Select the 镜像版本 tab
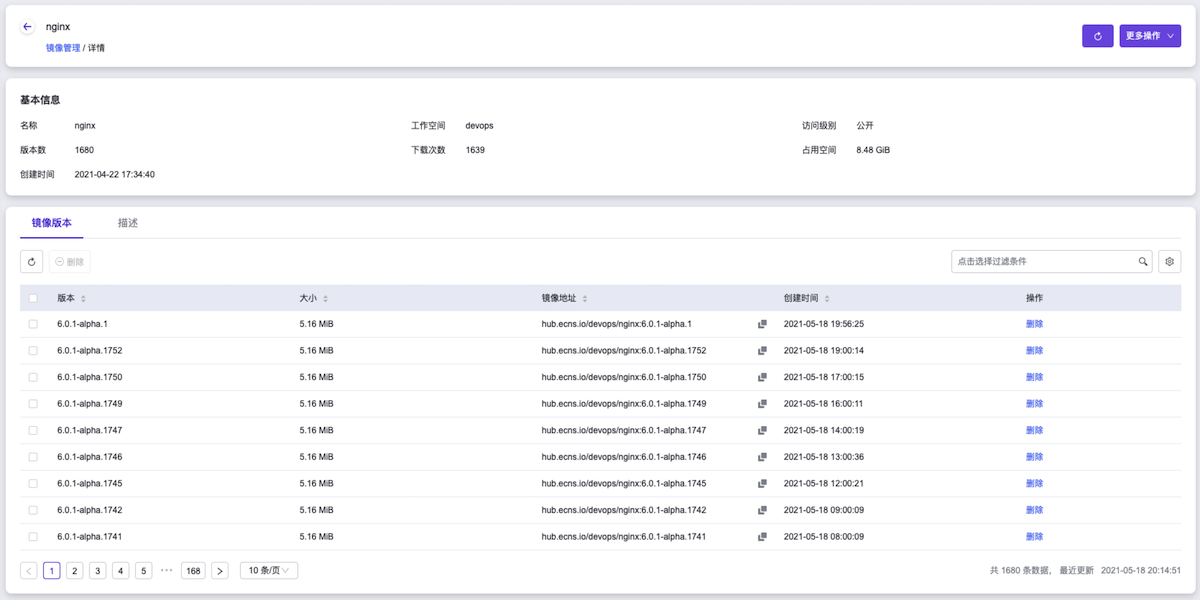 coord(52,223)
